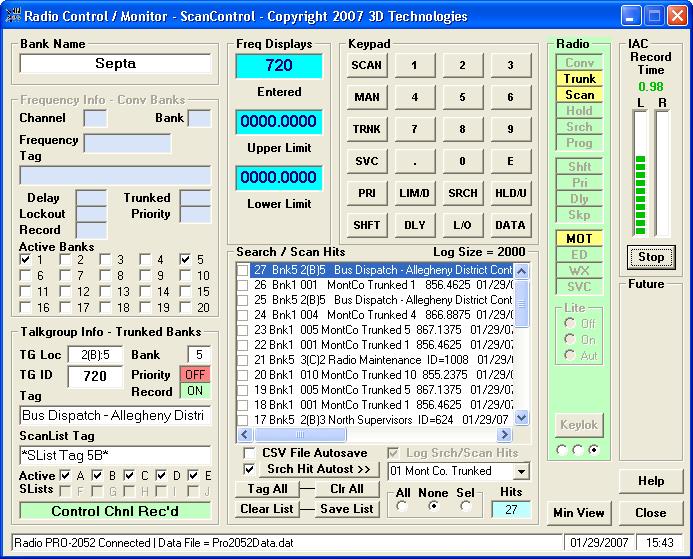Click the Entered frequency display 720
Image resolution: width=693 pixels, height=559 pixels.
coord(279,65)
